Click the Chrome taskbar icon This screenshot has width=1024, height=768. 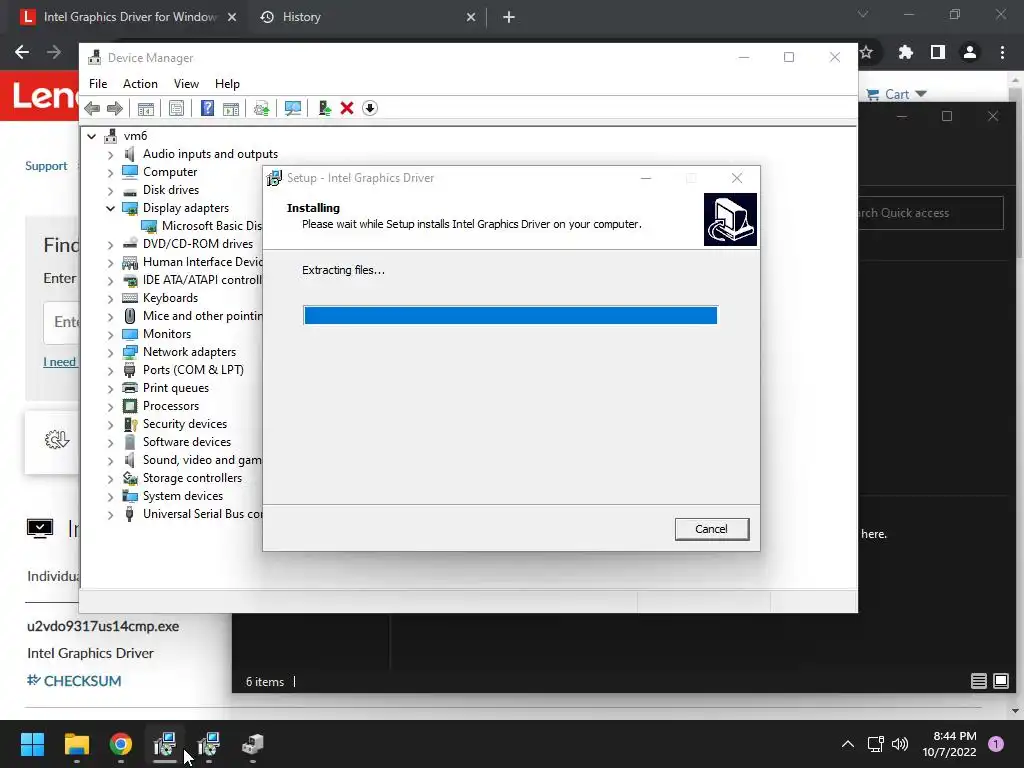121,744
